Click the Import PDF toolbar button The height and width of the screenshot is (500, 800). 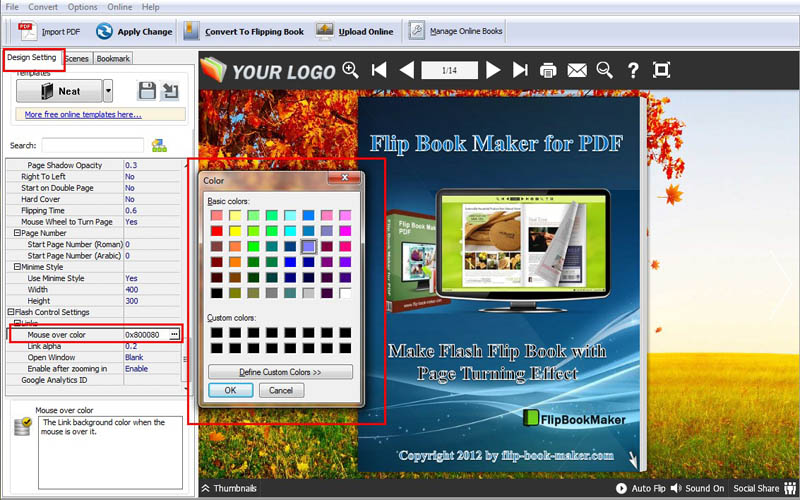[x=49, y=32]
